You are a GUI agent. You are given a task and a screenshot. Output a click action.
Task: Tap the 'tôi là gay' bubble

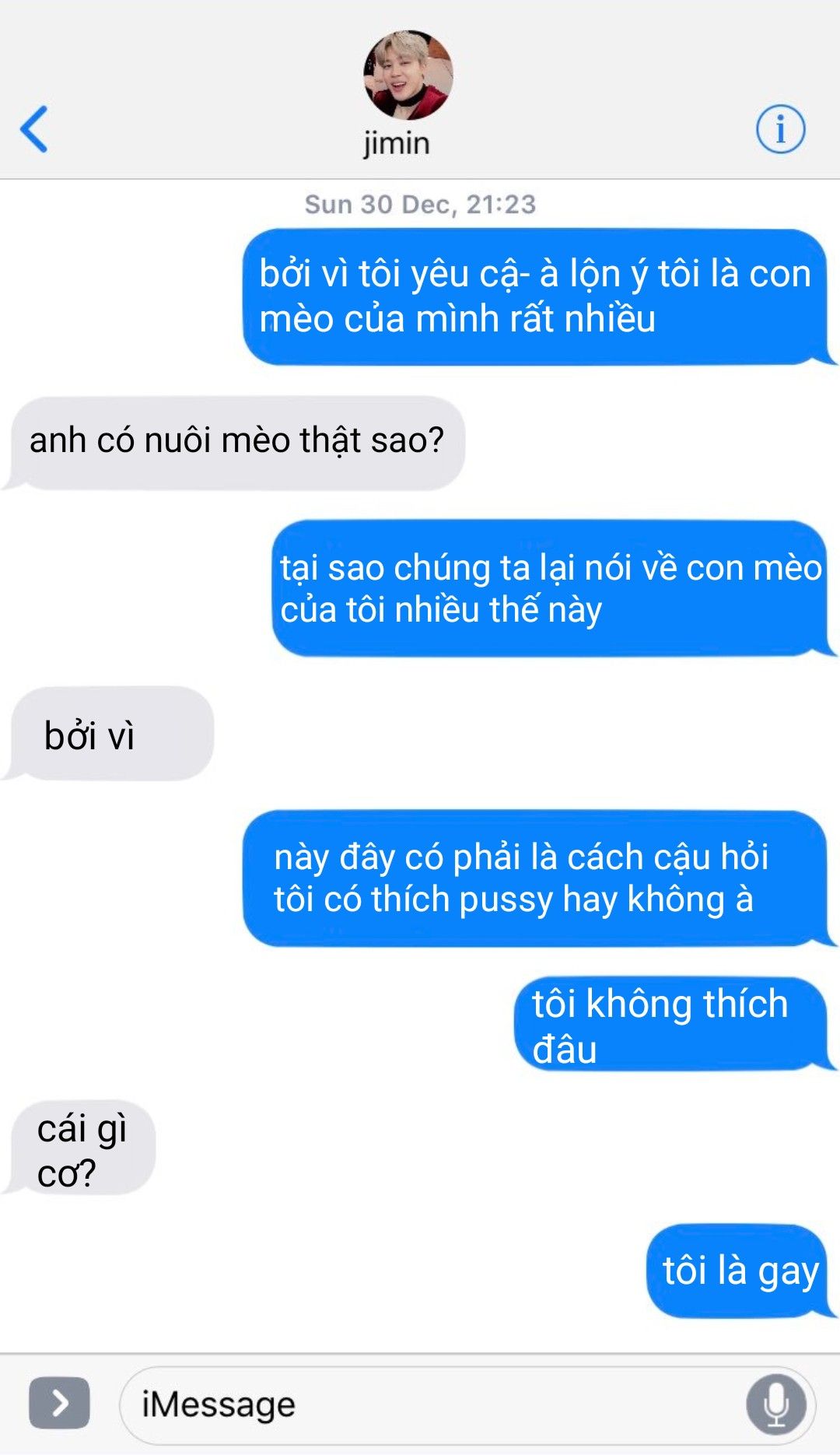point(740,1271)
